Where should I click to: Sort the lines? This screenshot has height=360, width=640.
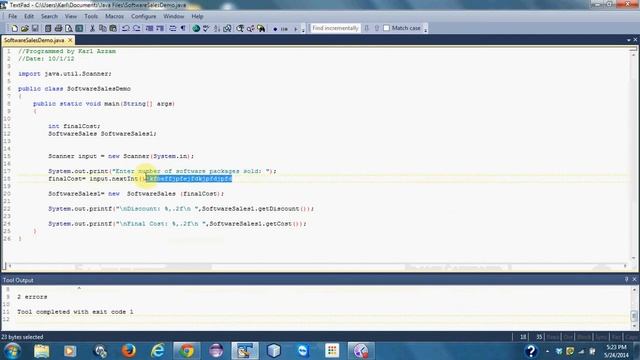[x=217, y=28]
